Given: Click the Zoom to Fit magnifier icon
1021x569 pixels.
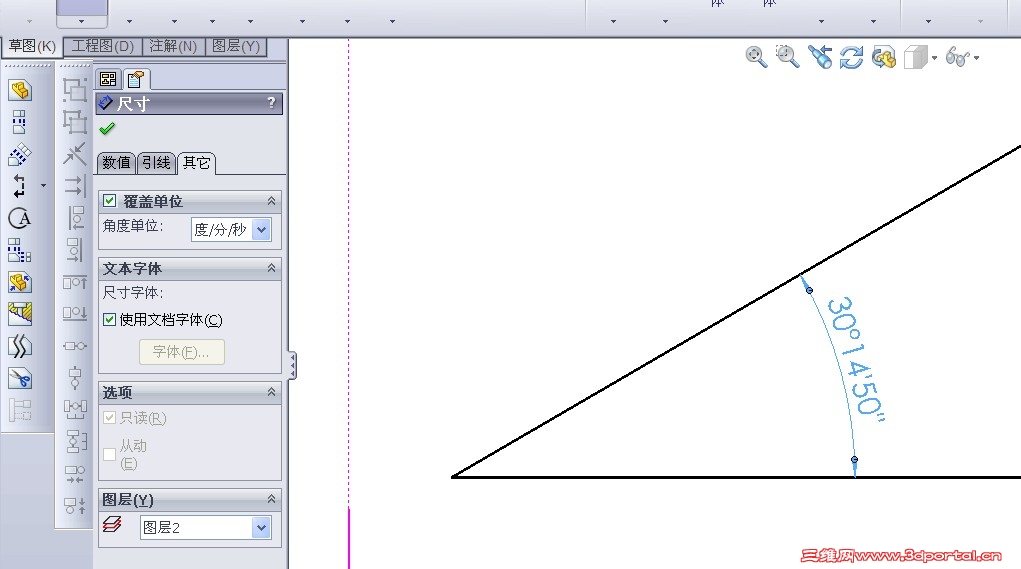Looking at the screenshot, I should click(756, 57).
